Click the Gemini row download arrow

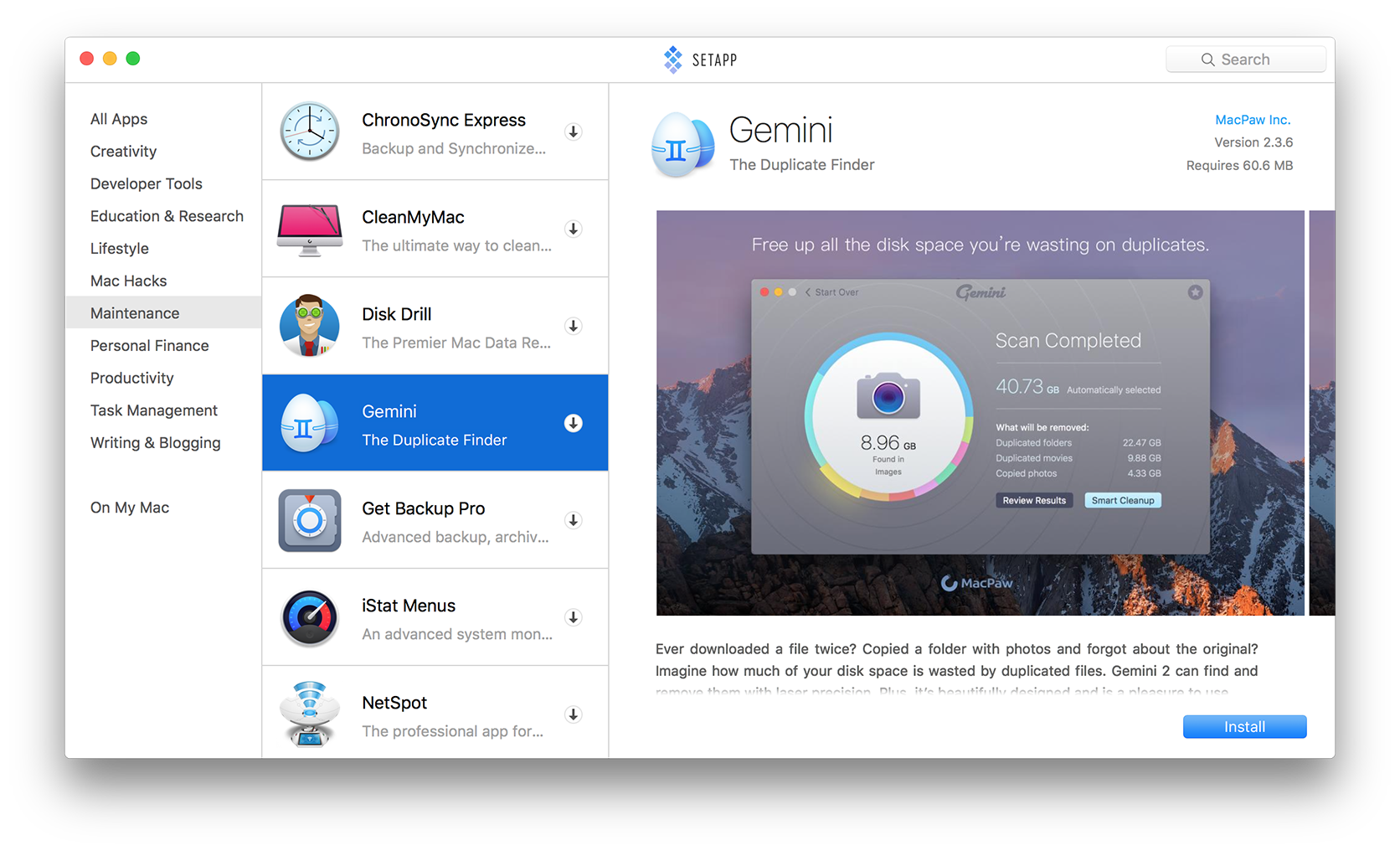tap(574, 423)
